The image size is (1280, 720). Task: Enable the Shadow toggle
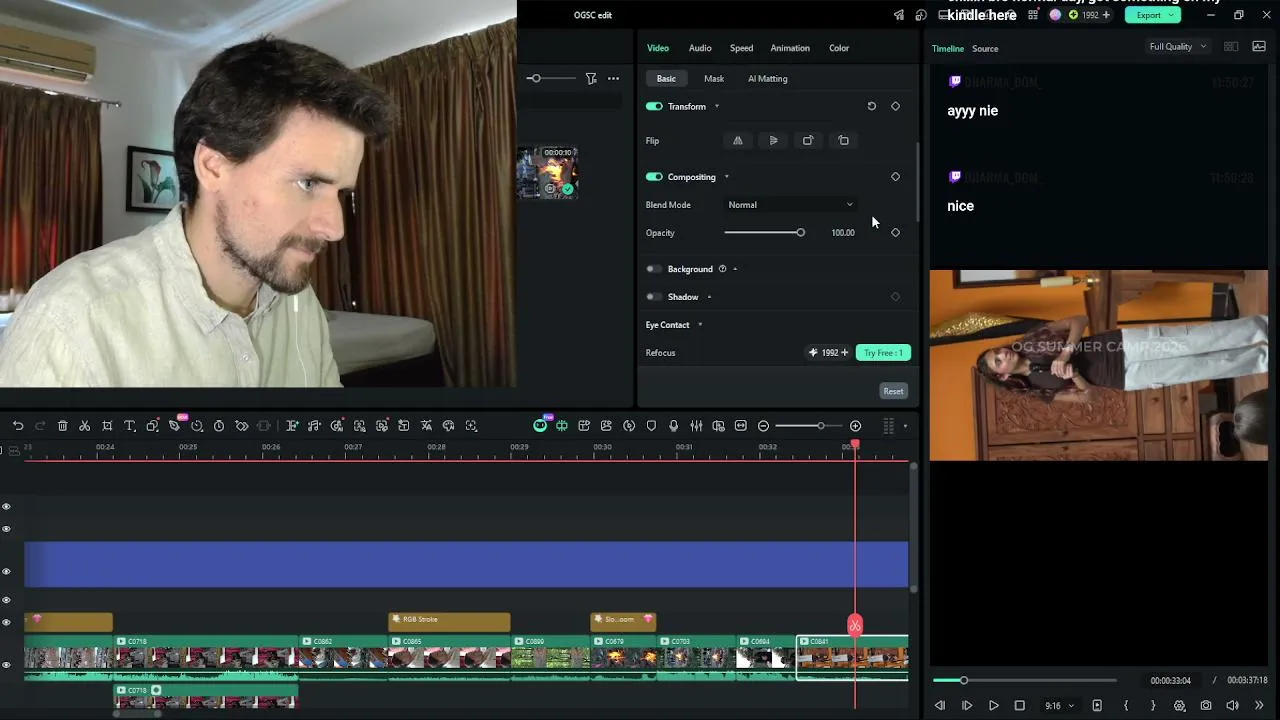point(654,297)
